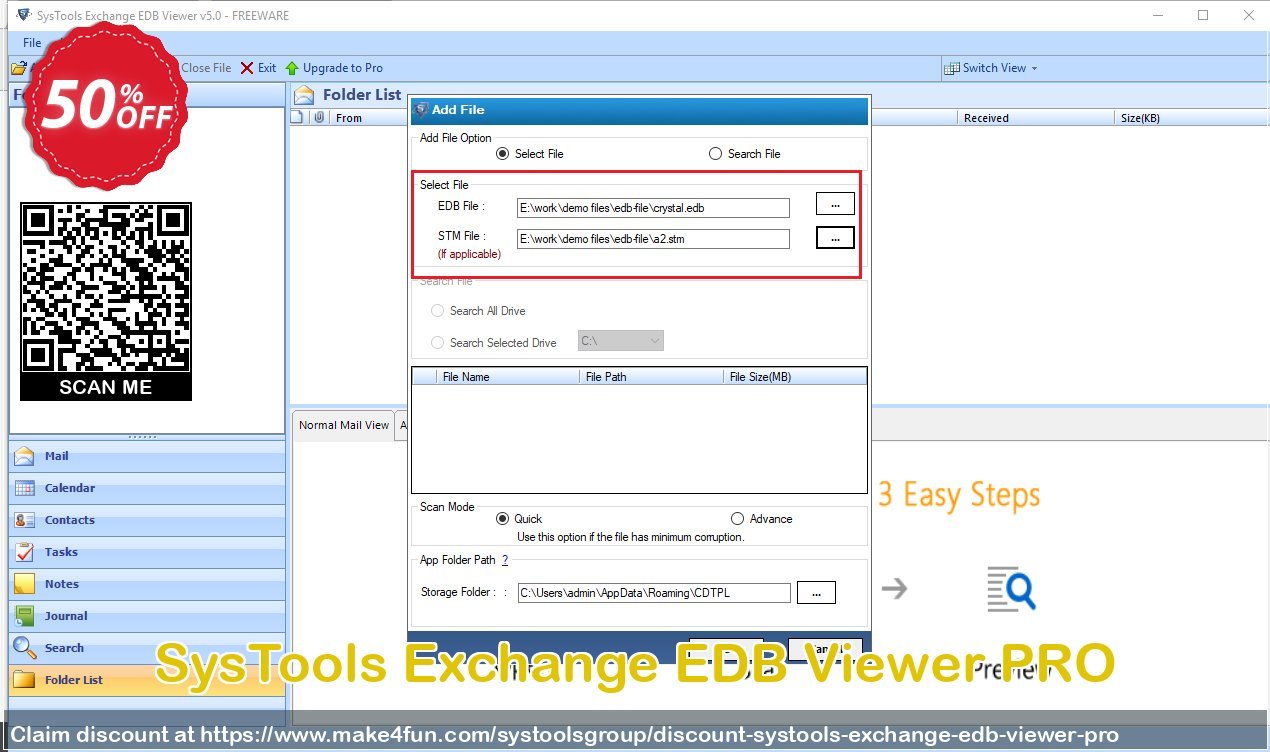The height and width of the screenshot is (752, 1270).
Task: Open the Journal section icon
Action: point(25,616)
